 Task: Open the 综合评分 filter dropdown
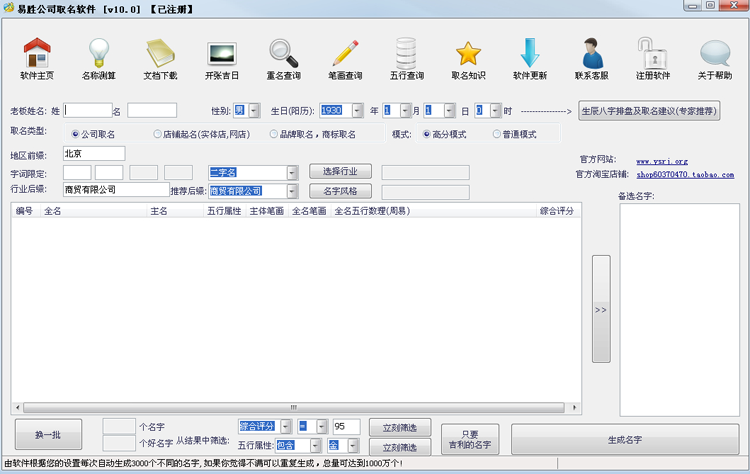(286, 426)
